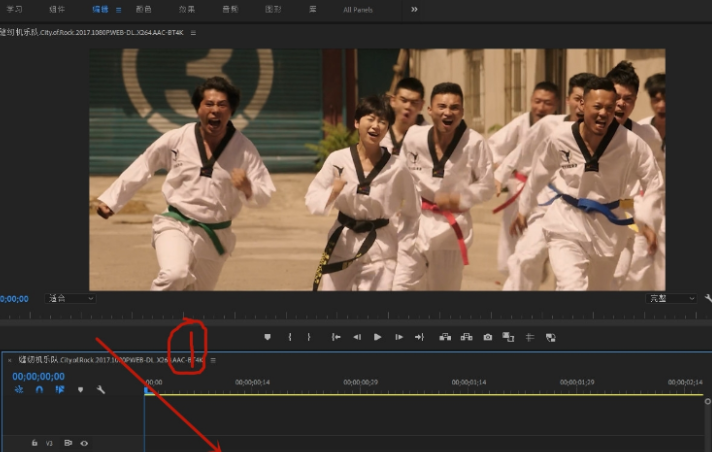Click the Export Frame camera icon
The width and height of the screenshot is (712, 452).
488,337
